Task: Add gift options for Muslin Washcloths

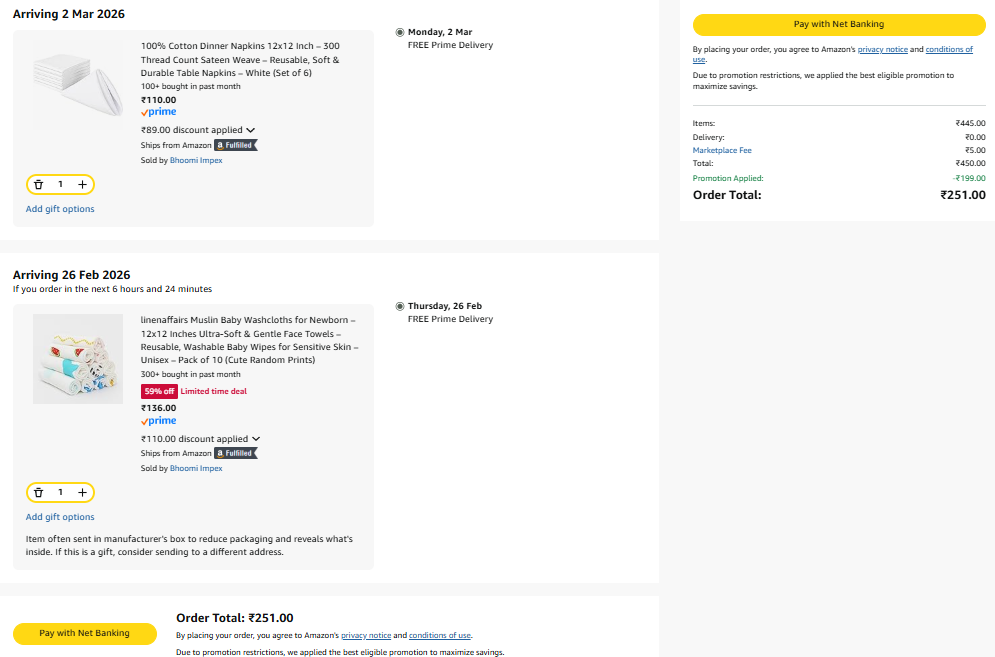Action: (60, 517)
